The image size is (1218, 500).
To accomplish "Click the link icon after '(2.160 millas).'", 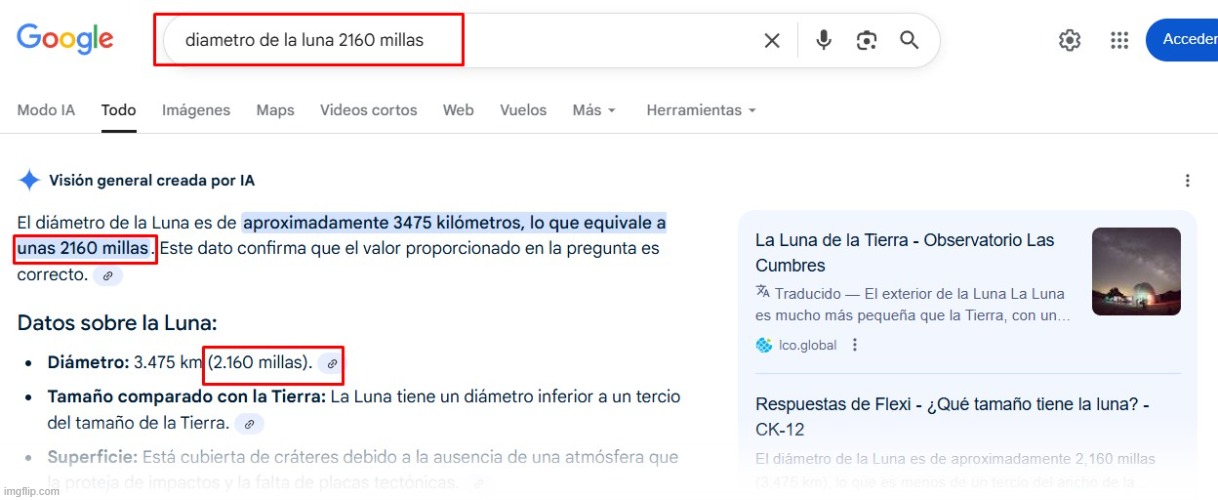I will [x=332, y=364].
